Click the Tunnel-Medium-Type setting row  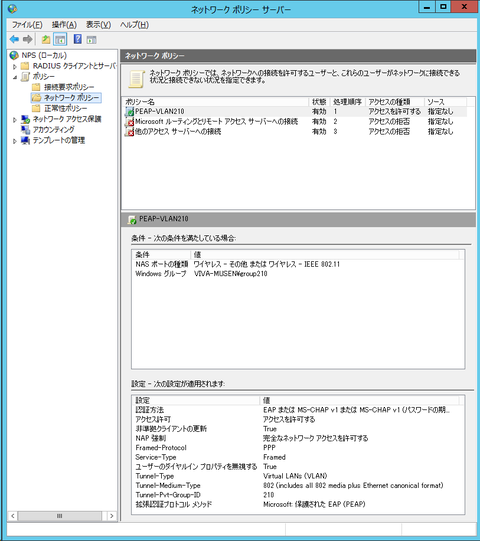coord(298,485)
